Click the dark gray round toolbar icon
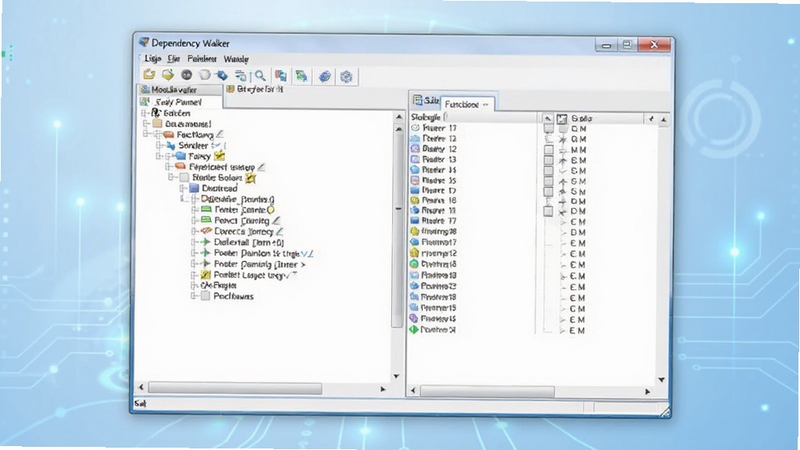 click(187, 75)
